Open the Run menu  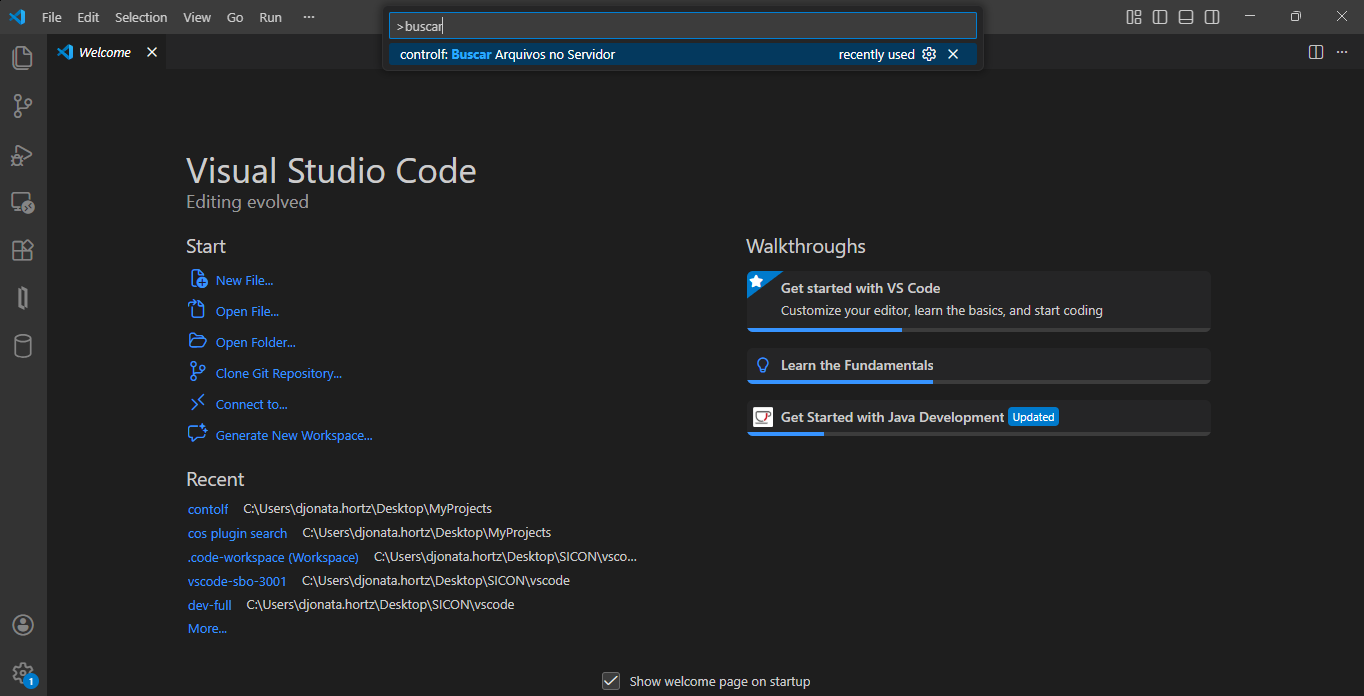tap(270, 17)
